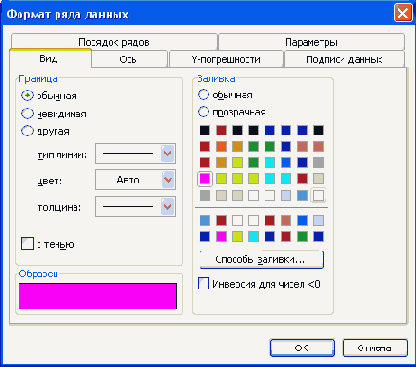The width and height of the screenshot is (416, 367).
Task: Pick the green swatch in bottom palette row
Action: [302, 236]
